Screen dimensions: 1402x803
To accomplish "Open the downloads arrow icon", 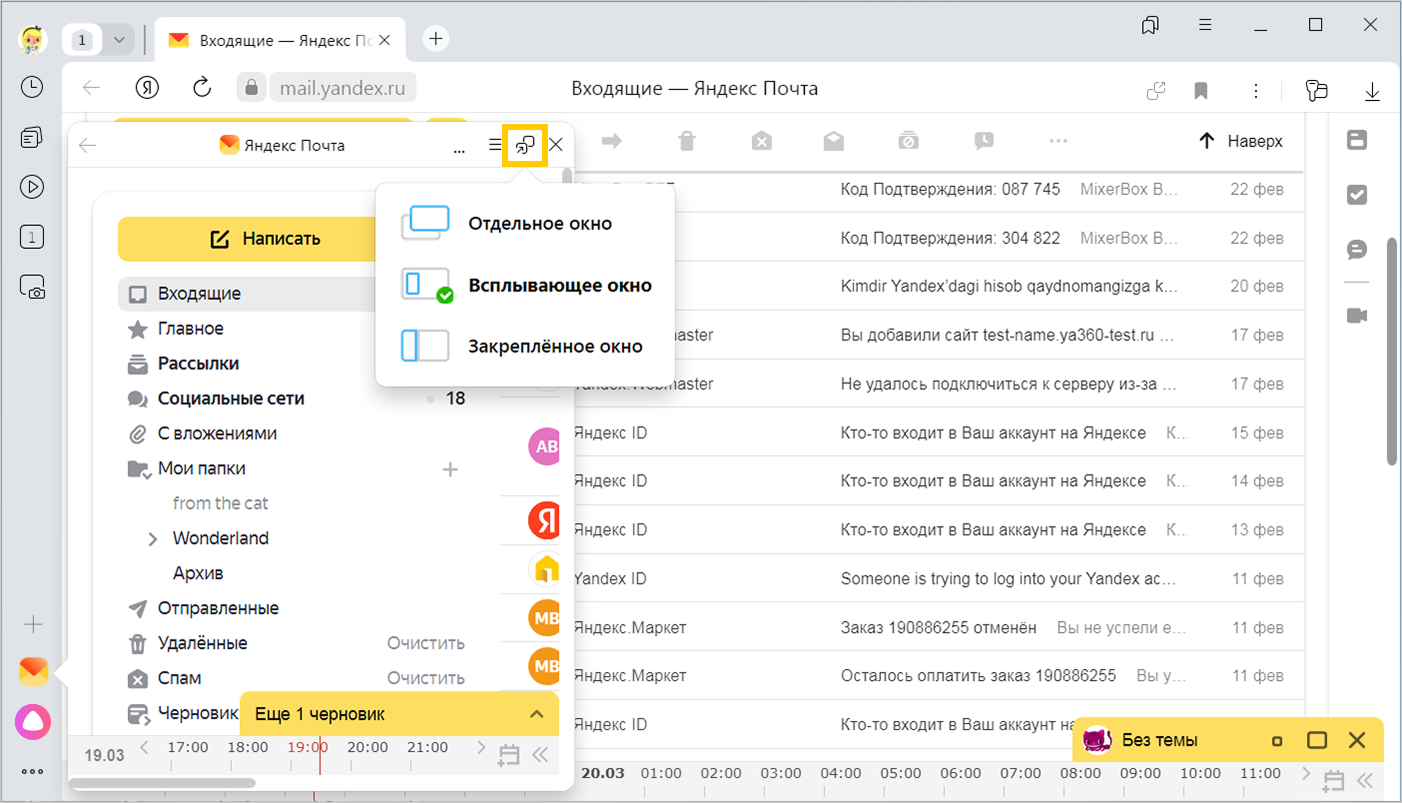I will click(1372, 90).
